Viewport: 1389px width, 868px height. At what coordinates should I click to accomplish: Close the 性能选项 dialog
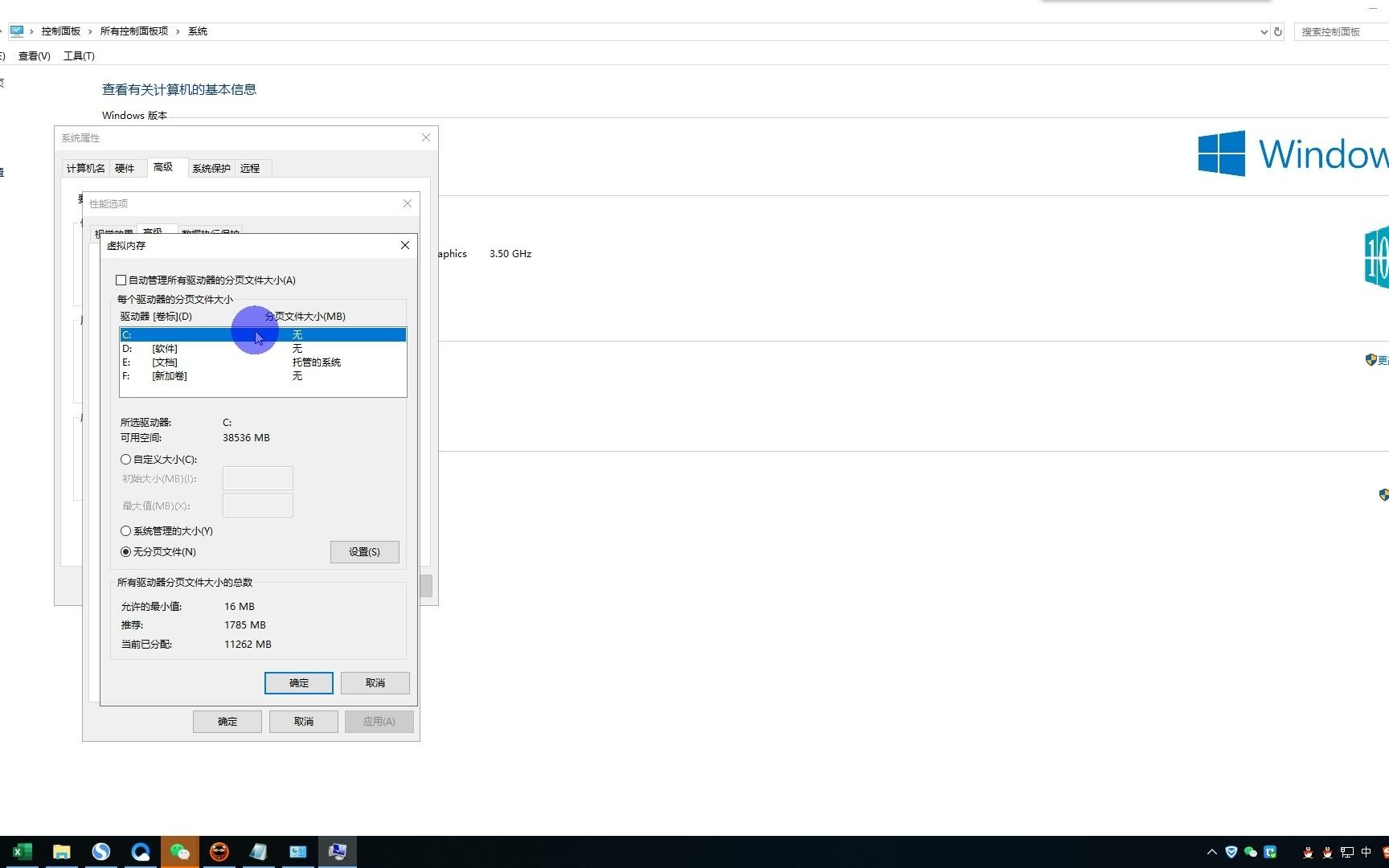408,203
